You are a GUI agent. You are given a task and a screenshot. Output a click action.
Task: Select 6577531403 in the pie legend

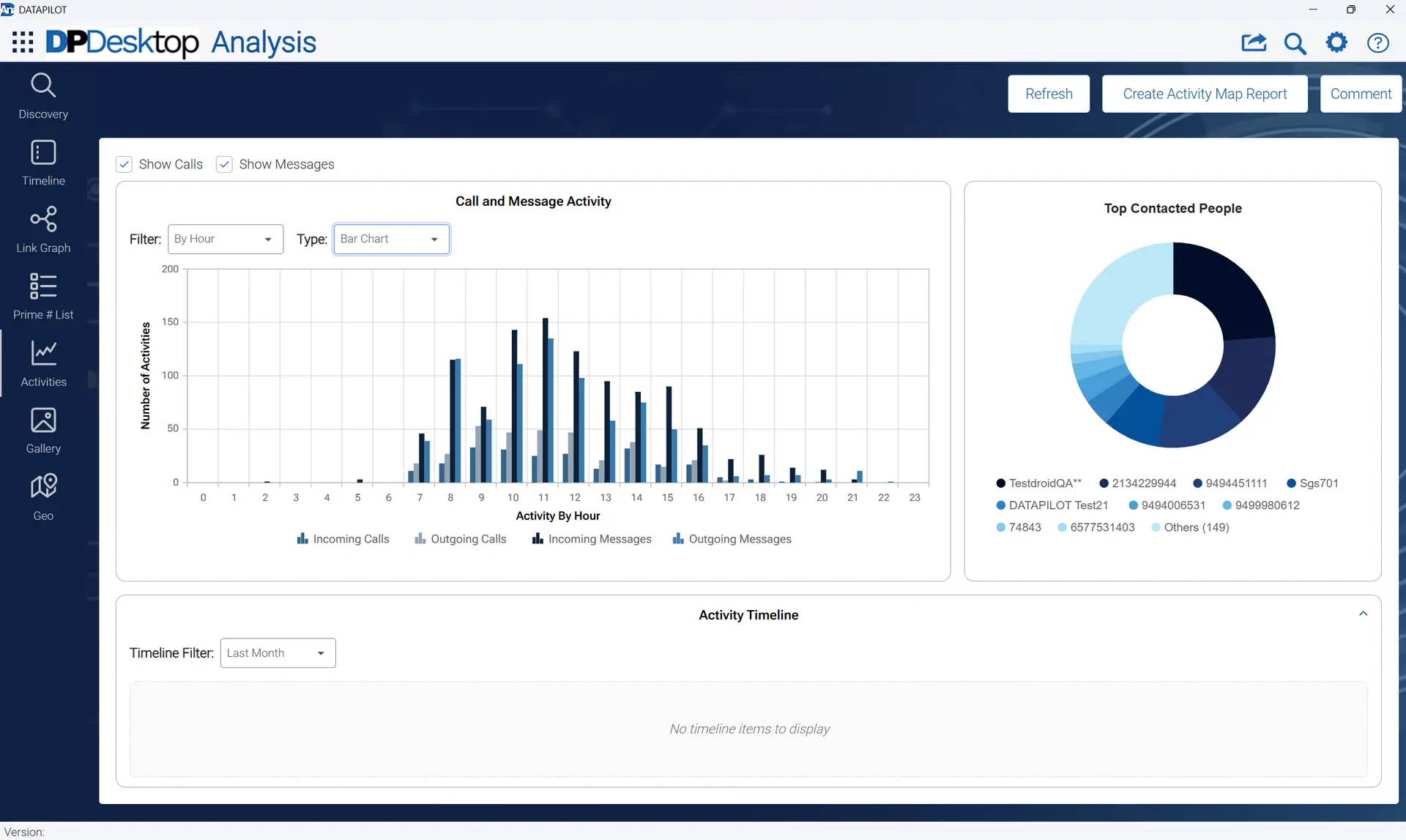click(1096, 527)
